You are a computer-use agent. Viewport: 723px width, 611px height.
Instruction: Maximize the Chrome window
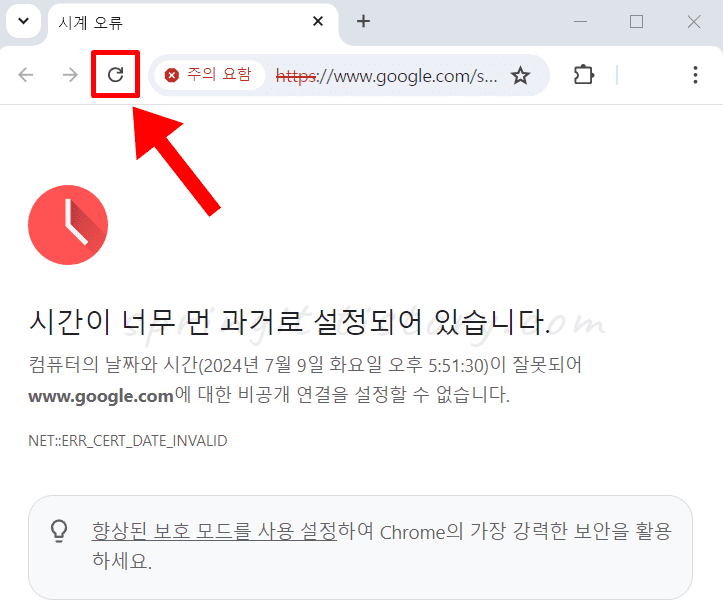coord(636,22)
